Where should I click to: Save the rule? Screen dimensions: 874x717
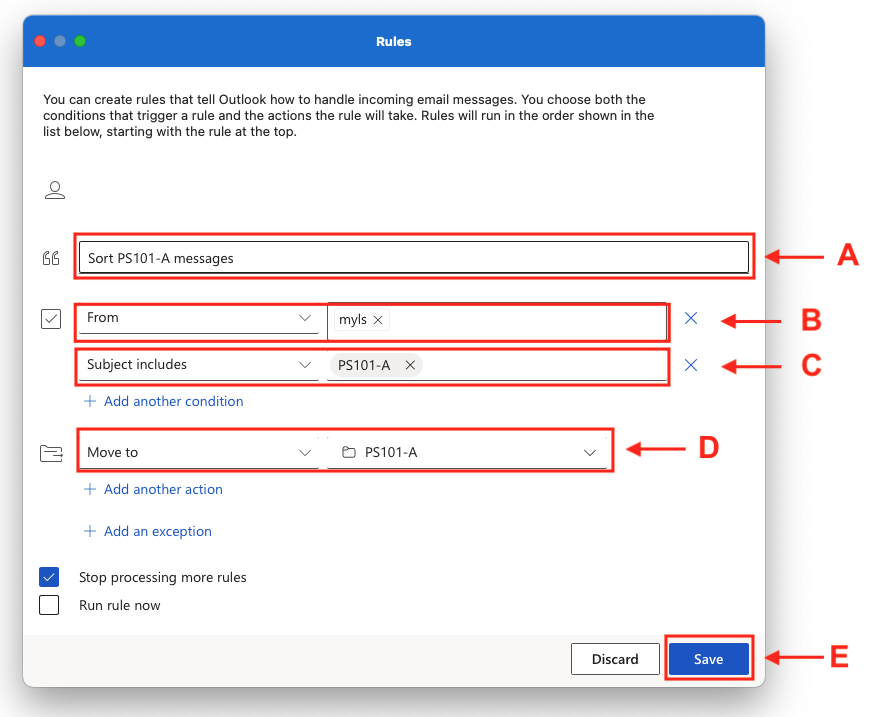pos(708,659)
